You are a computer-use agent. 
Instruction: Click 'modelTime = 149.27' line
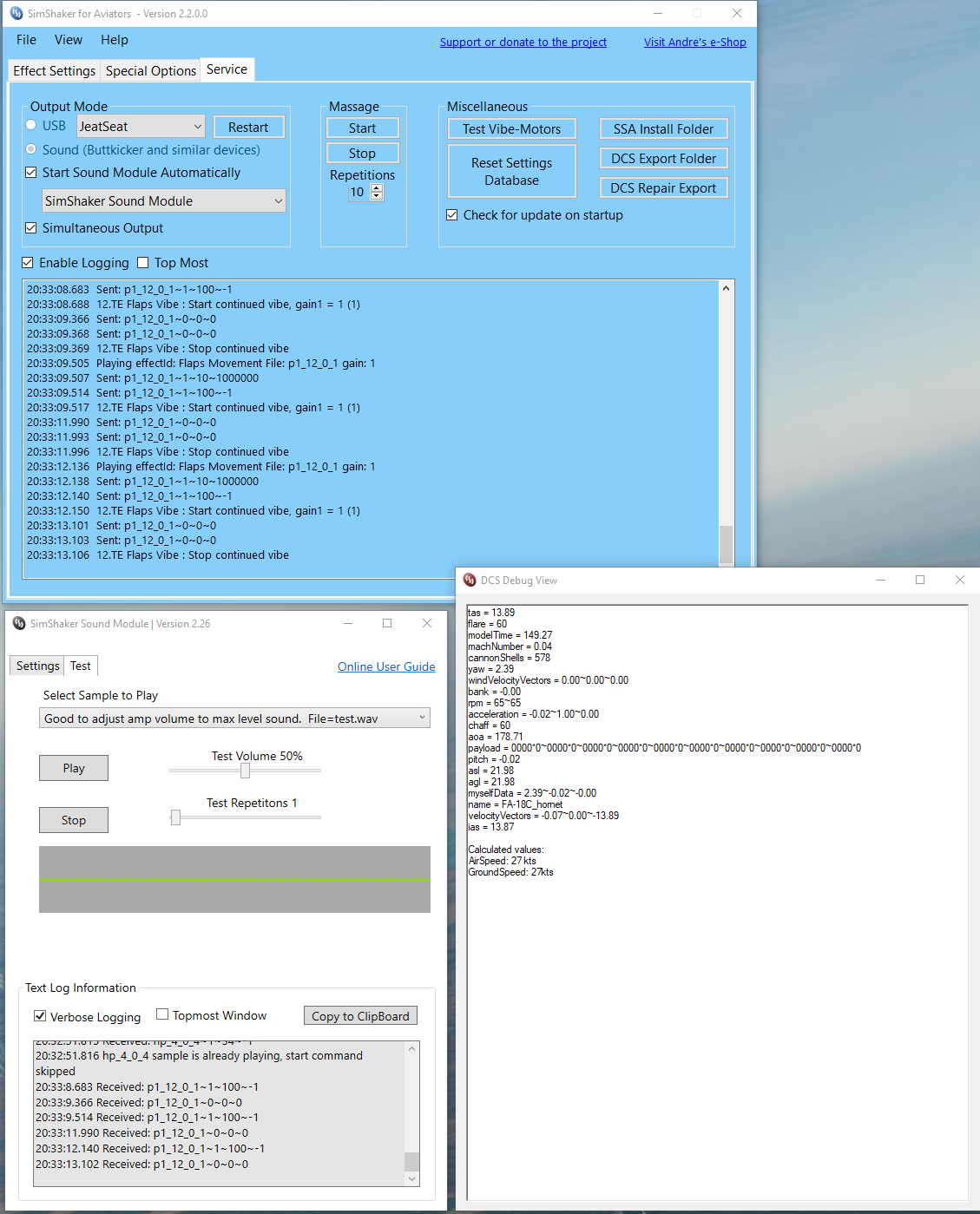point(510,635)
